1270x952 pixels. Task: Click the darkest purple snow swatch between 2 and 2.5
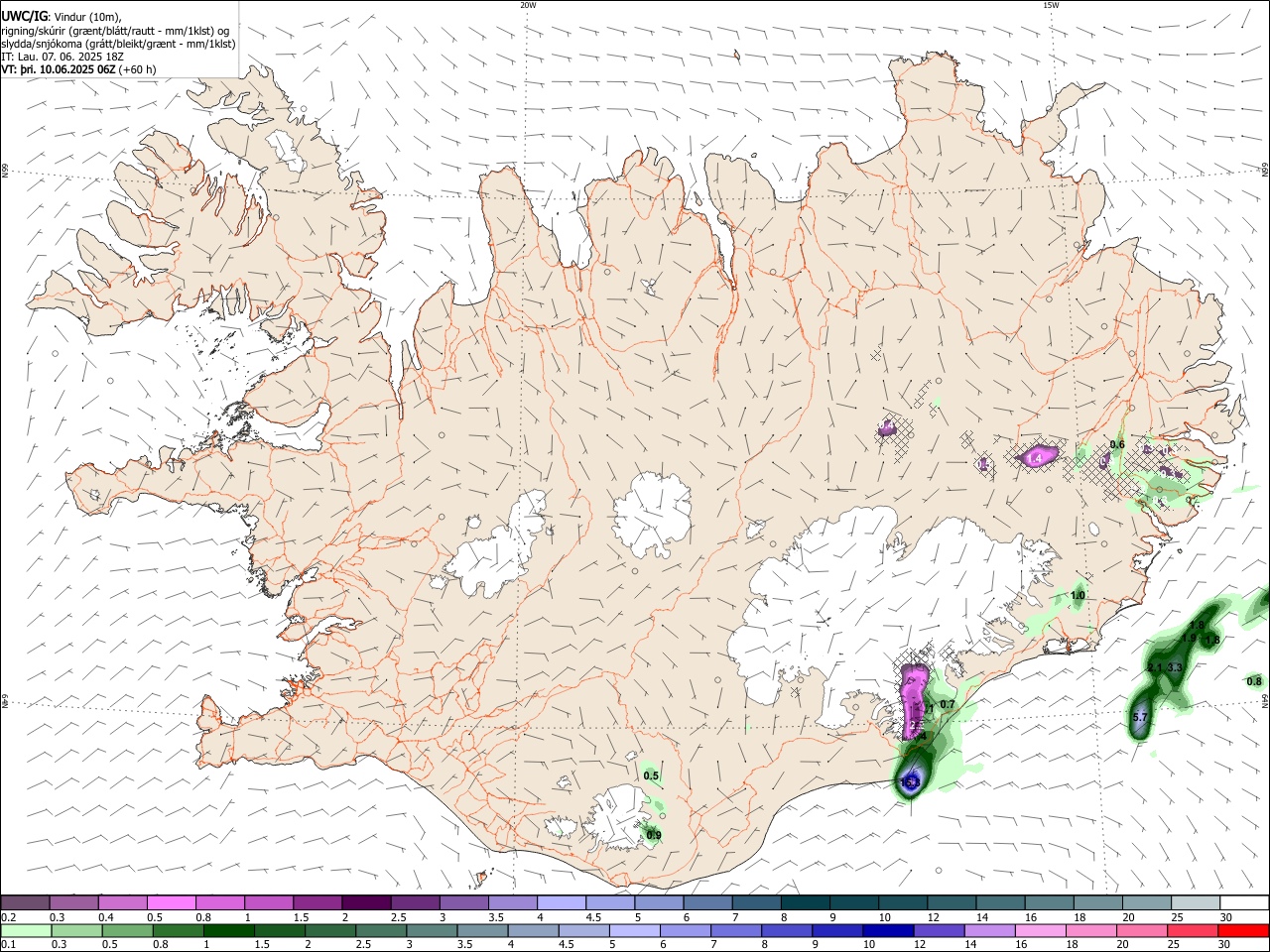coord(365,903)
